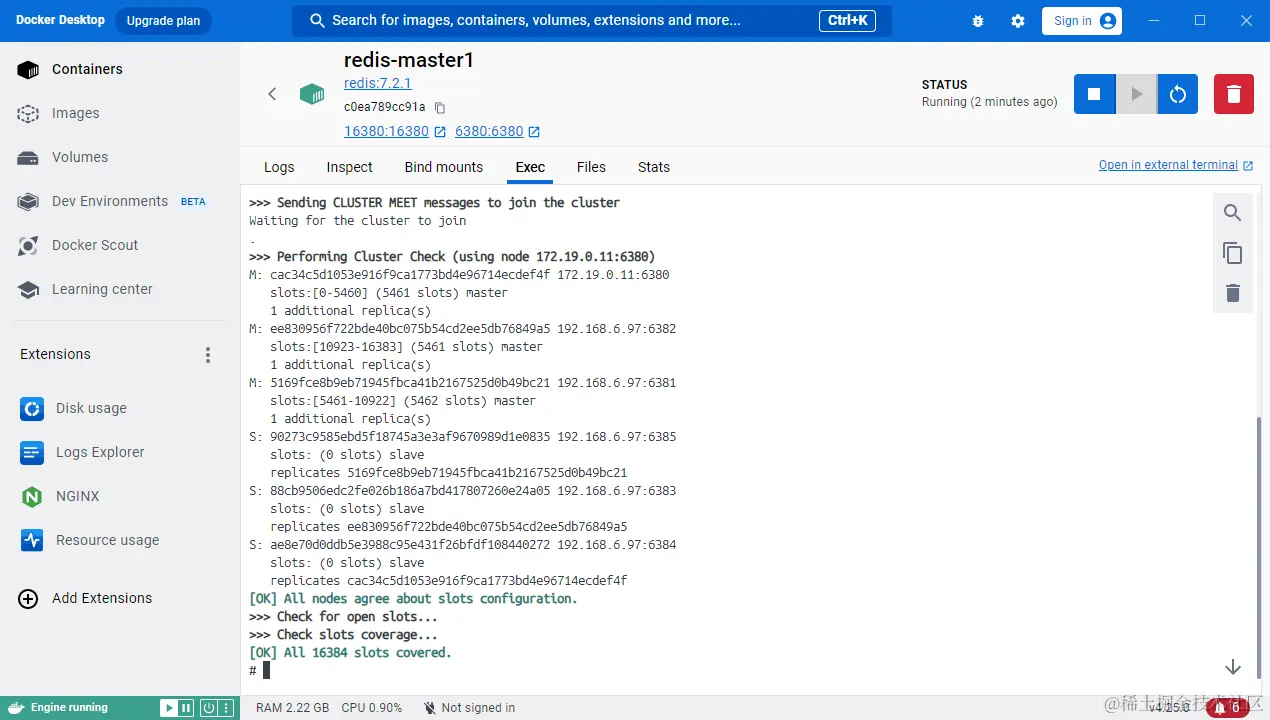Viewport: 1270px width, 720px height.
Task: Click the CPU 0.90% indicator
Action: tap(371, 708)
